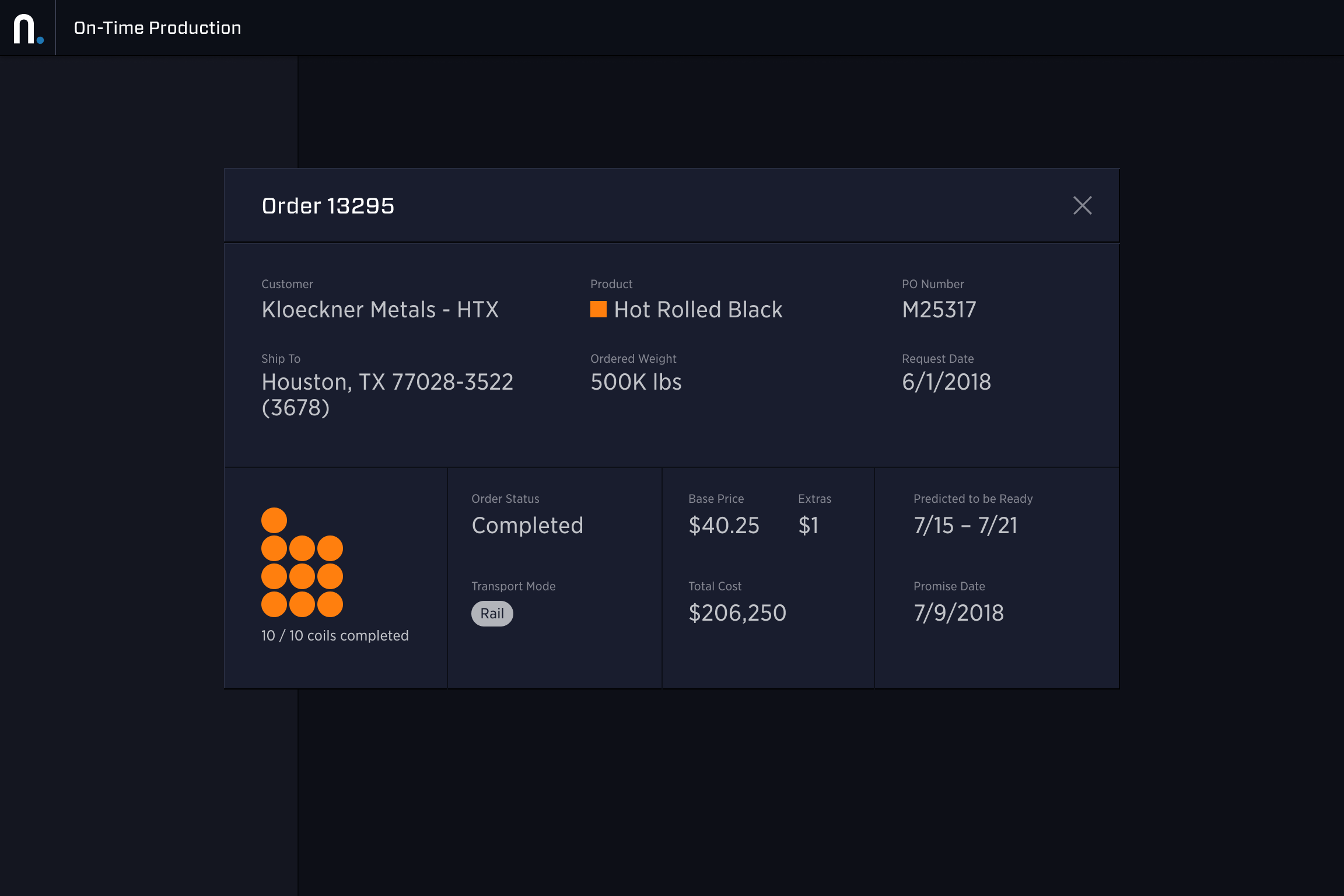
Task: Click the Customer field label
Action: point(287,284)
